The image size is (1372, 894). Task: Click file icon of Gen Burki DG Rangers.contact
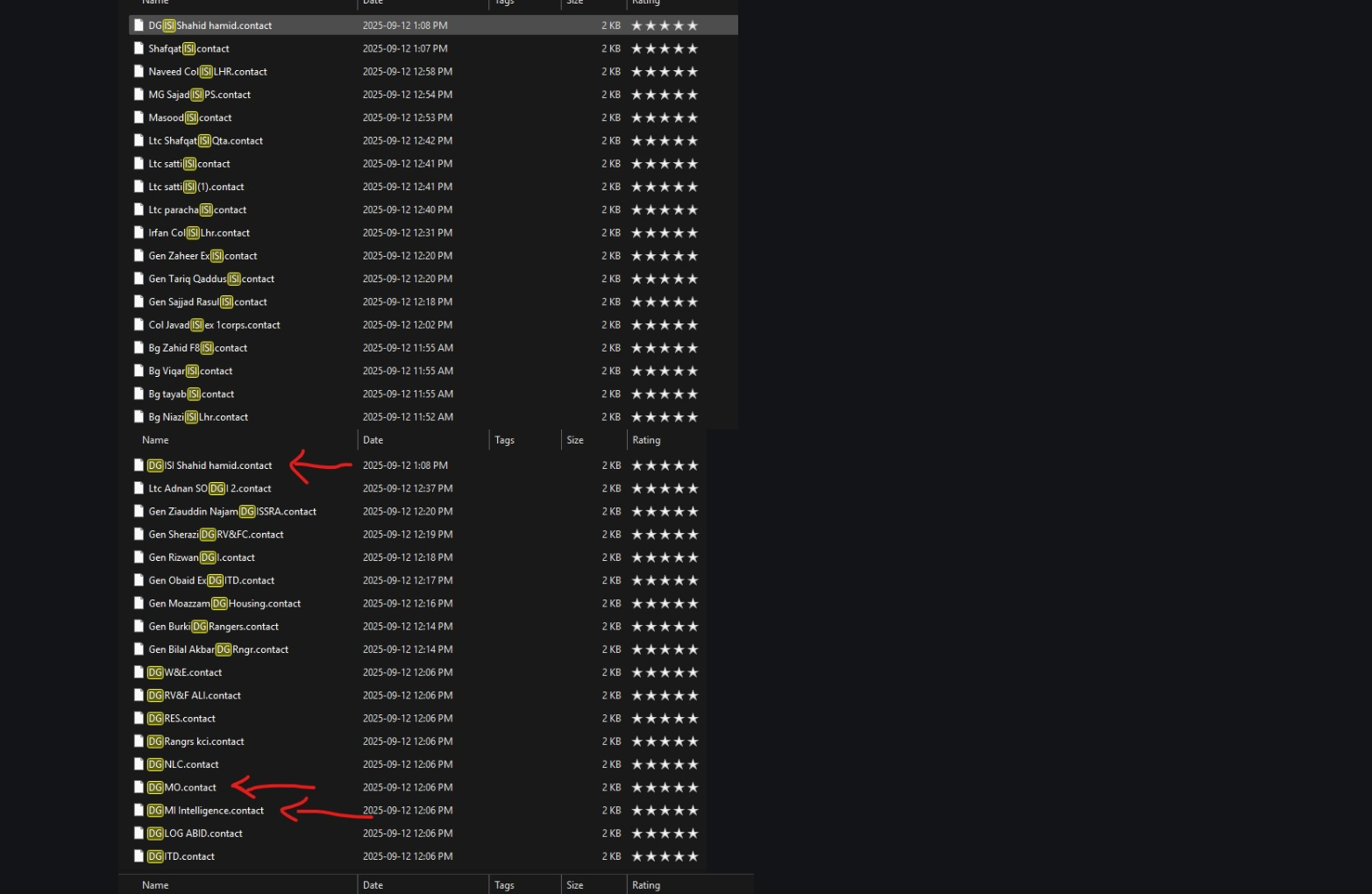(139, 627)
